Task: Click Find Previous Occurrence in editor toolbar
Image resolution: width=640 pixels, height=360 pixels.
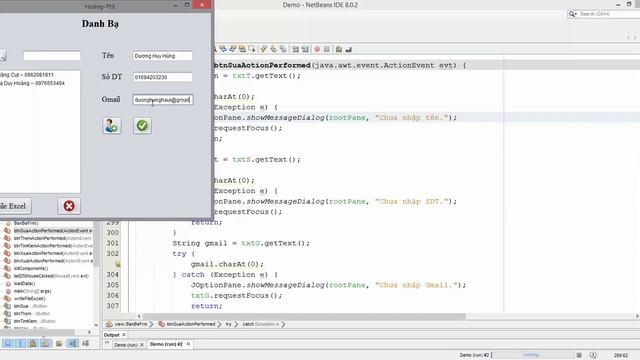Action: 223,49
